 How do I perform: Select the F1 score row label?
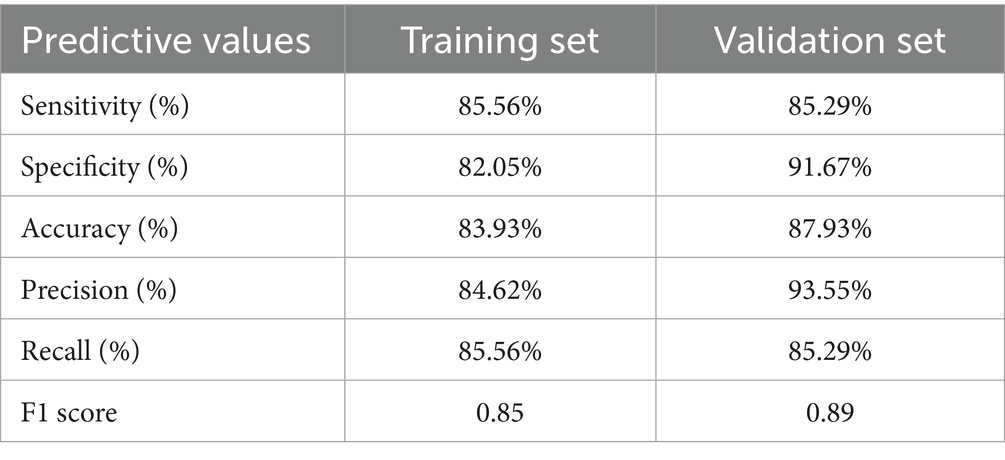(x=69, y=411)
